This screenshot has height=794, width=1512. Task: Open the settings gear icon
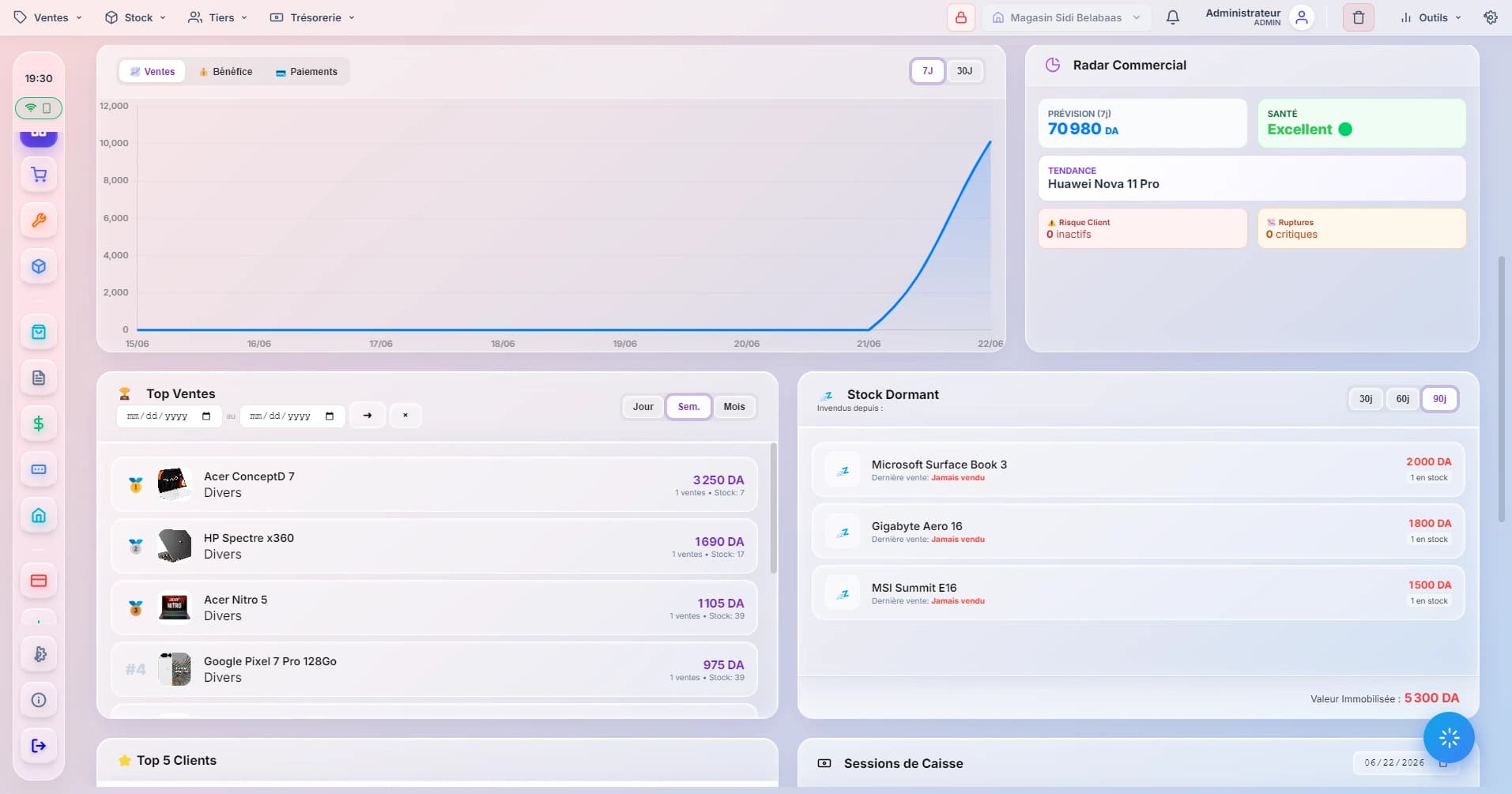point(1491,17)
